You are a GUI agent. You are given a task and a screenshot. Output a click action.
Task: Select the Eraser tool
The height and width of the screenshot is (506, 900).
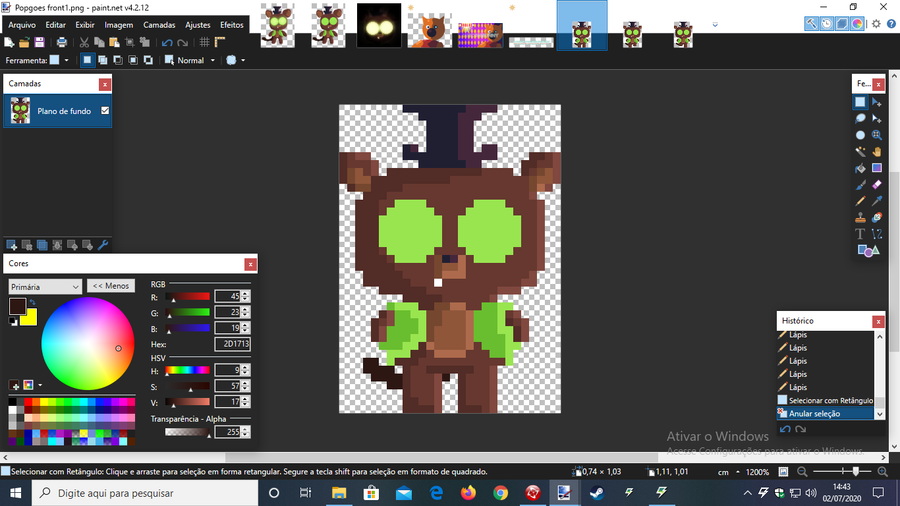pyautogui.click(x=876, y=185)
